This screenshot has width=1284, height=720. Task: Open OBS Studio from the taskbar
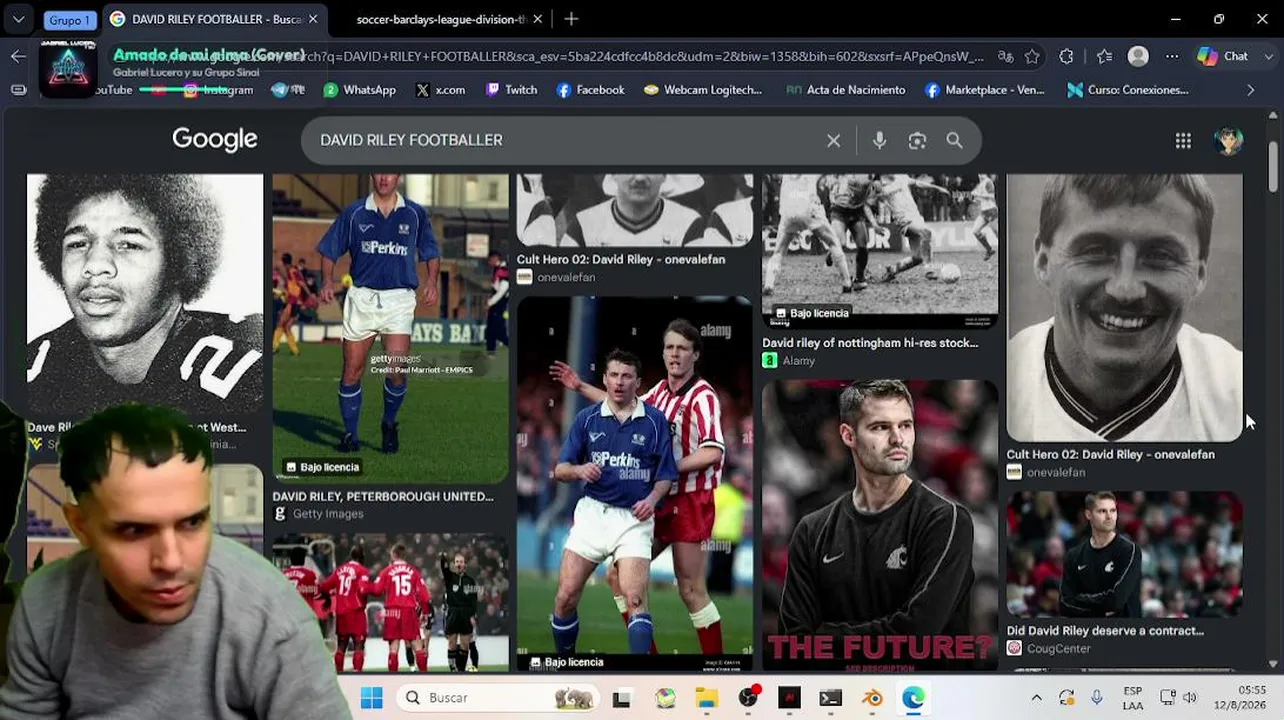(x=748, y=698)
